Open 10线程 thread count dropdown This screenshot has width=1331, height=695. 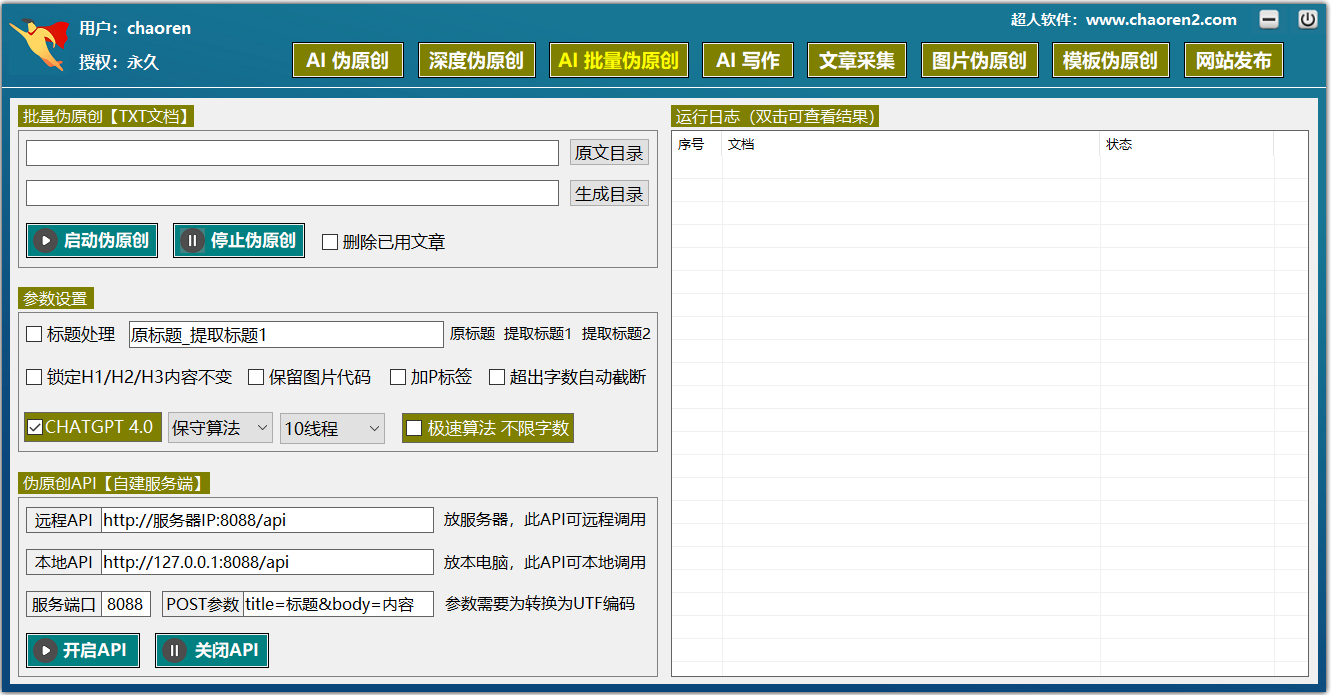(x=332, y=428)
